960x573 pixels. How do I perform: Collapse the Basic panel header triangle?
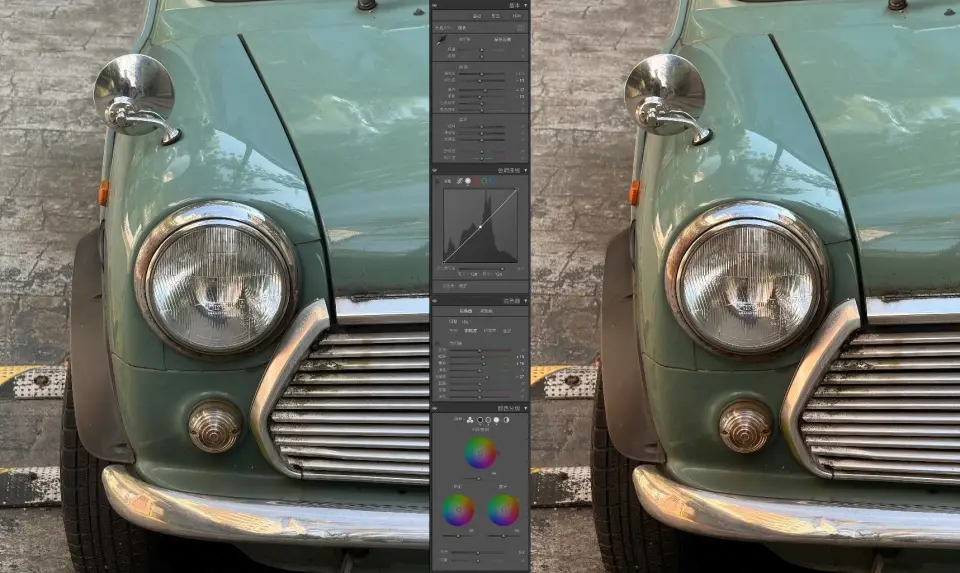[x=526, y=5]
